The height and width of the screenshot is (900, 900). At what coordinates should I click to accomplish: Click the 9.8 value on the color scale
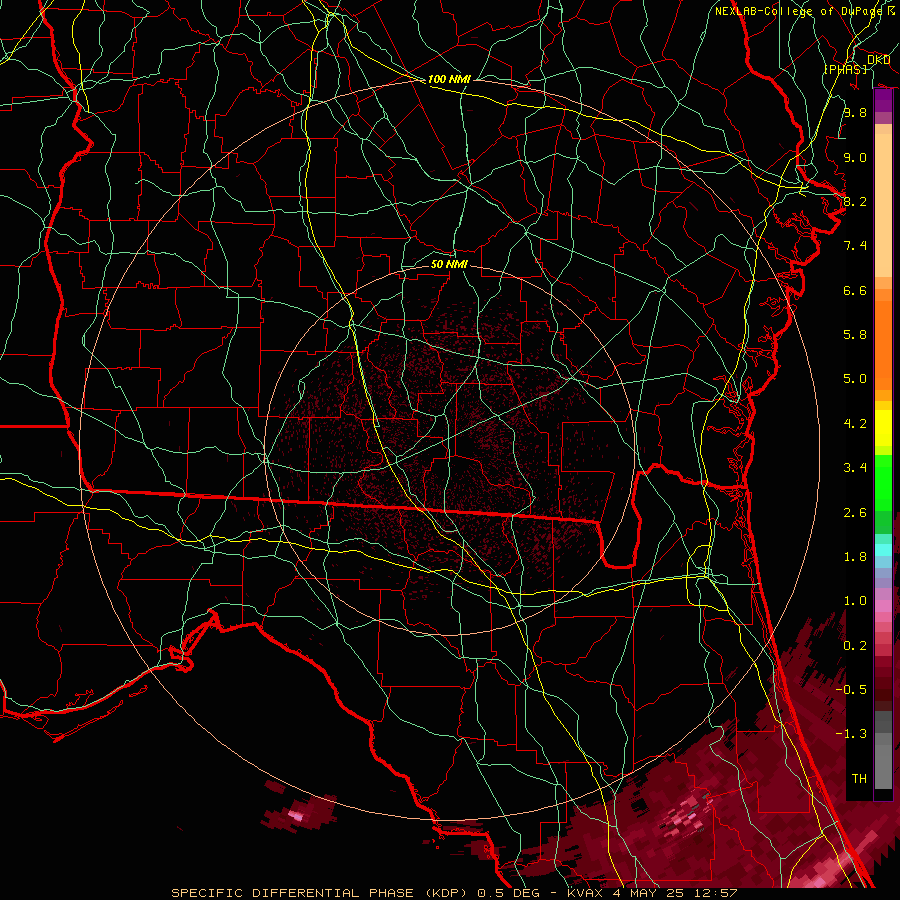tap(855, 112)
